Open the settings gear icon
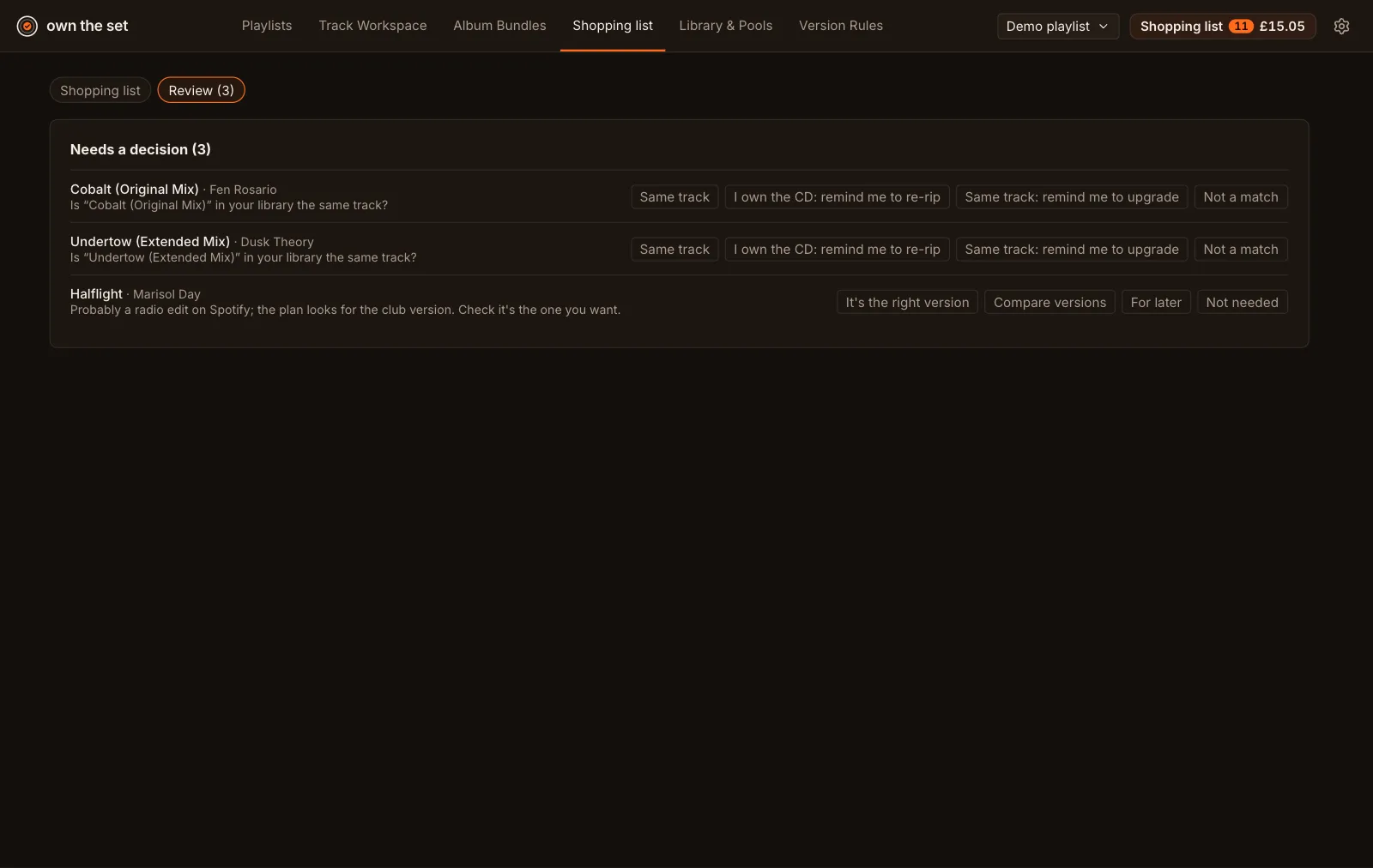Image resolution: width=1373 pixels, height=868 pixels. (1341, 27)
